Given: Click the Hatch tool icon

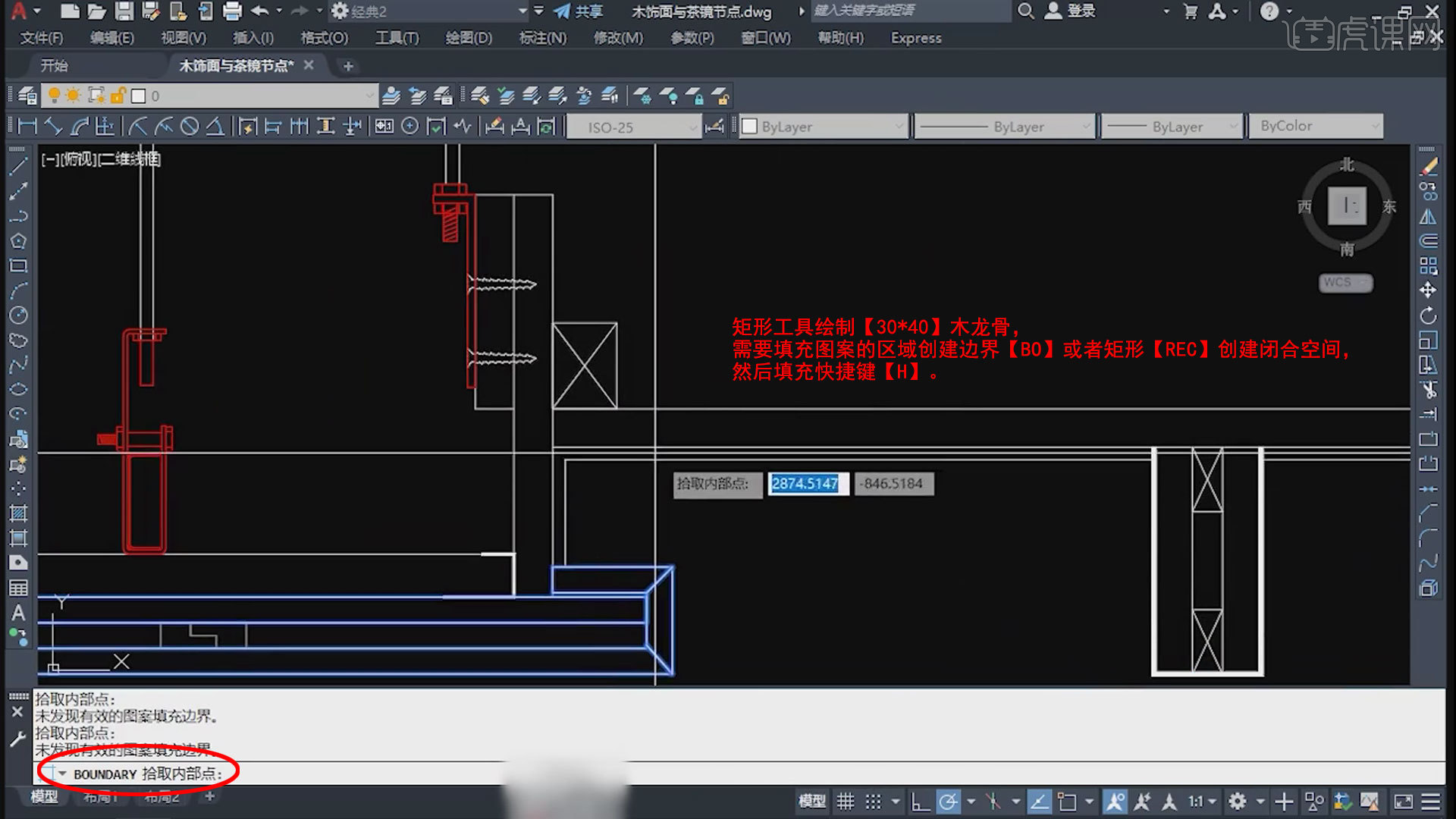Looking at the screenshot, I should (x=18, y=514).
